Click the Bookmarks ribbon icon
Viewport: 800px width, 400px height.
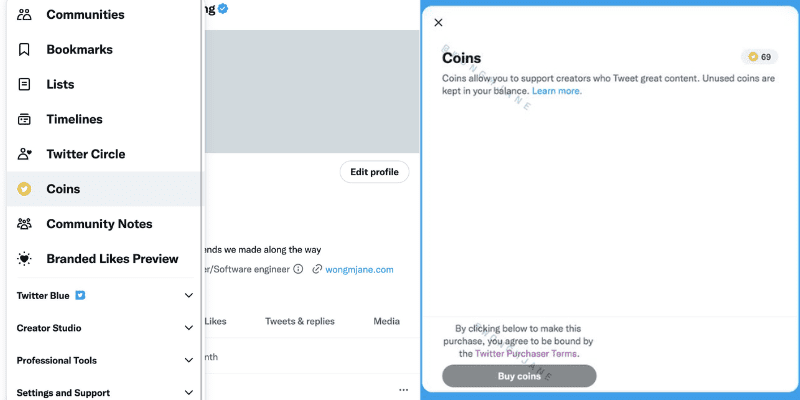[25, 50]
